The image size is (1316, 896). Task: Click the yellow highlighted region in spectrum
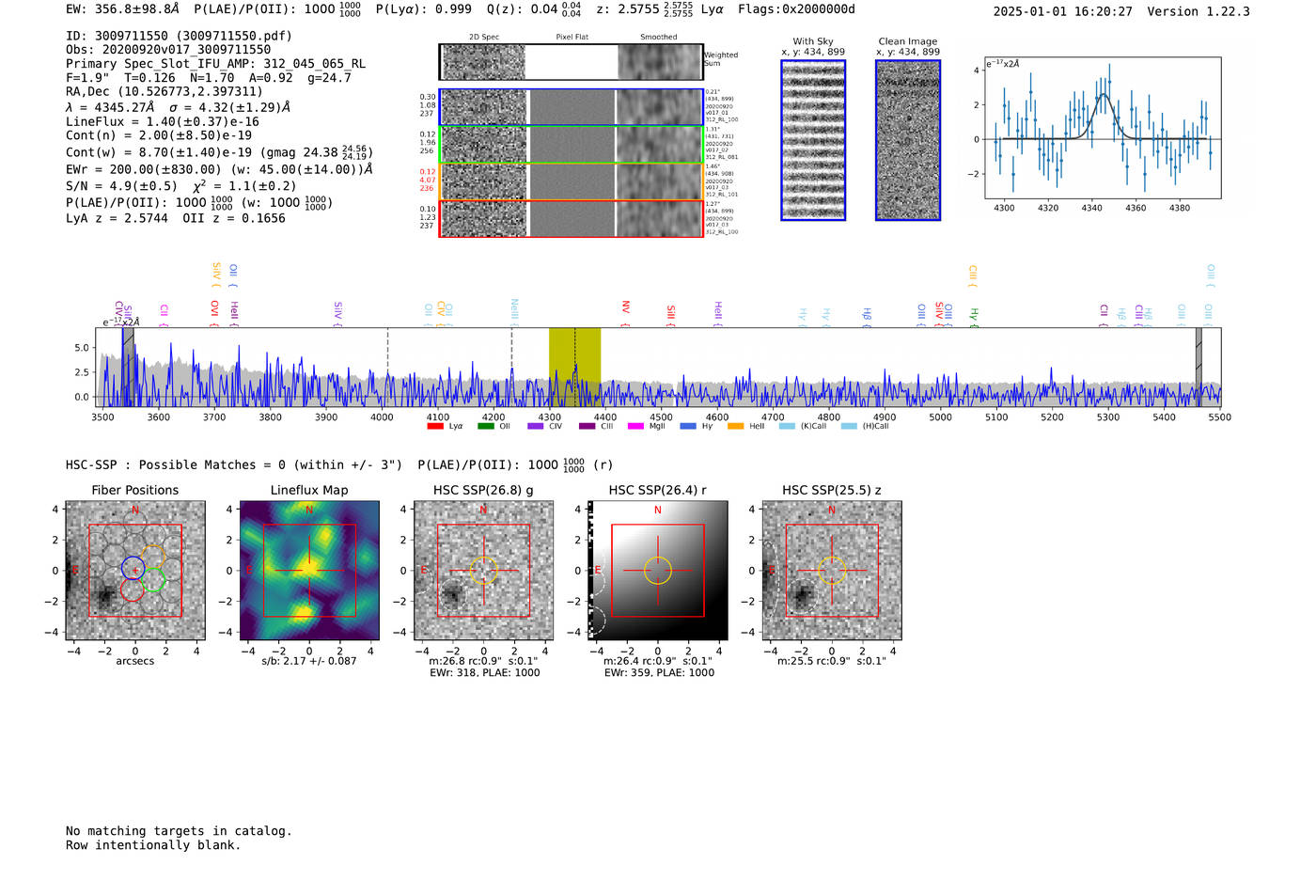tap(574, 367)
